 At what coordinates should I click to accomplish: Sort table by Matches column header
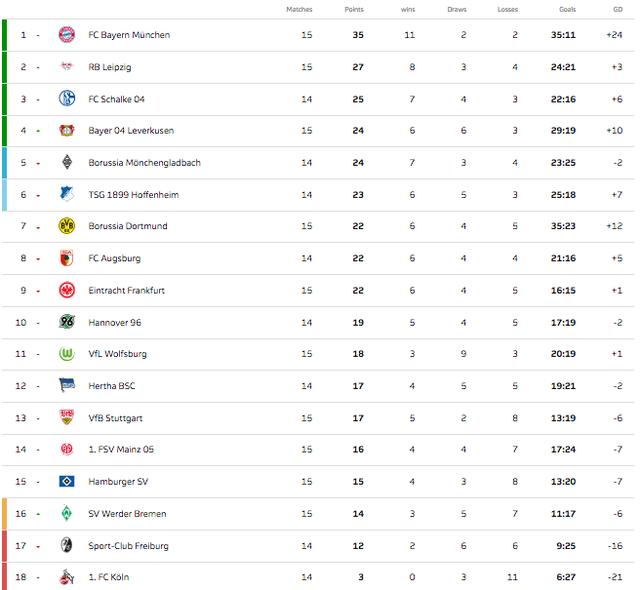coord(299,9)
